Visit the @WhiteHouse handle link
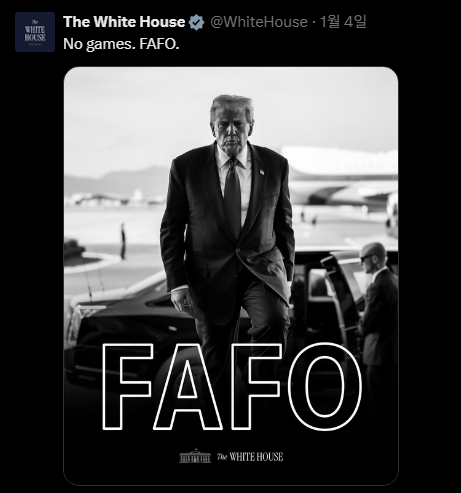461x493 pixels. 259,22
